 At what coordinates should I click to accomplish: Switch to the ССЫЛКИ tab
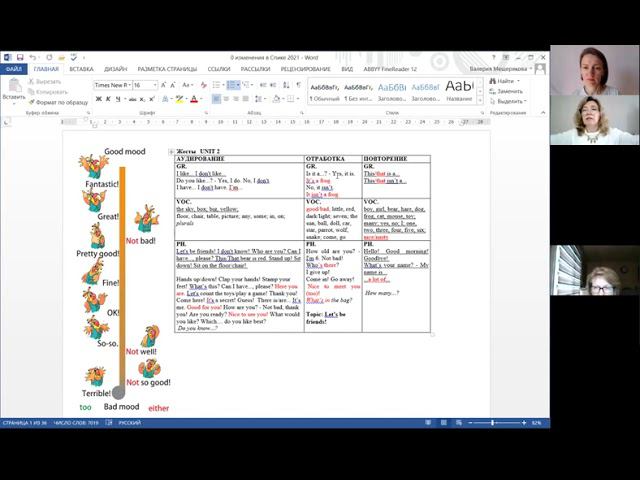(219, 69)
